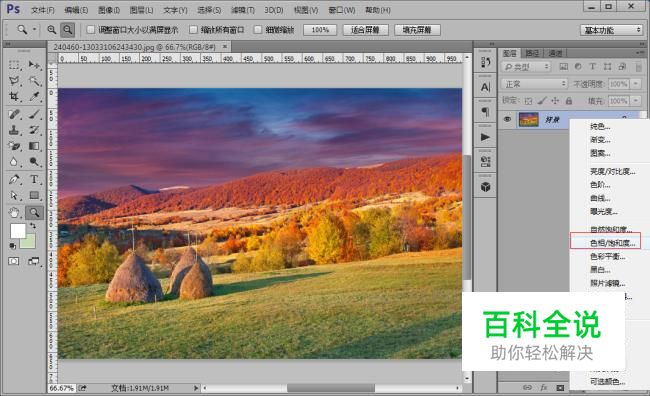Select the Horizontal Type tool

point(34,179)
